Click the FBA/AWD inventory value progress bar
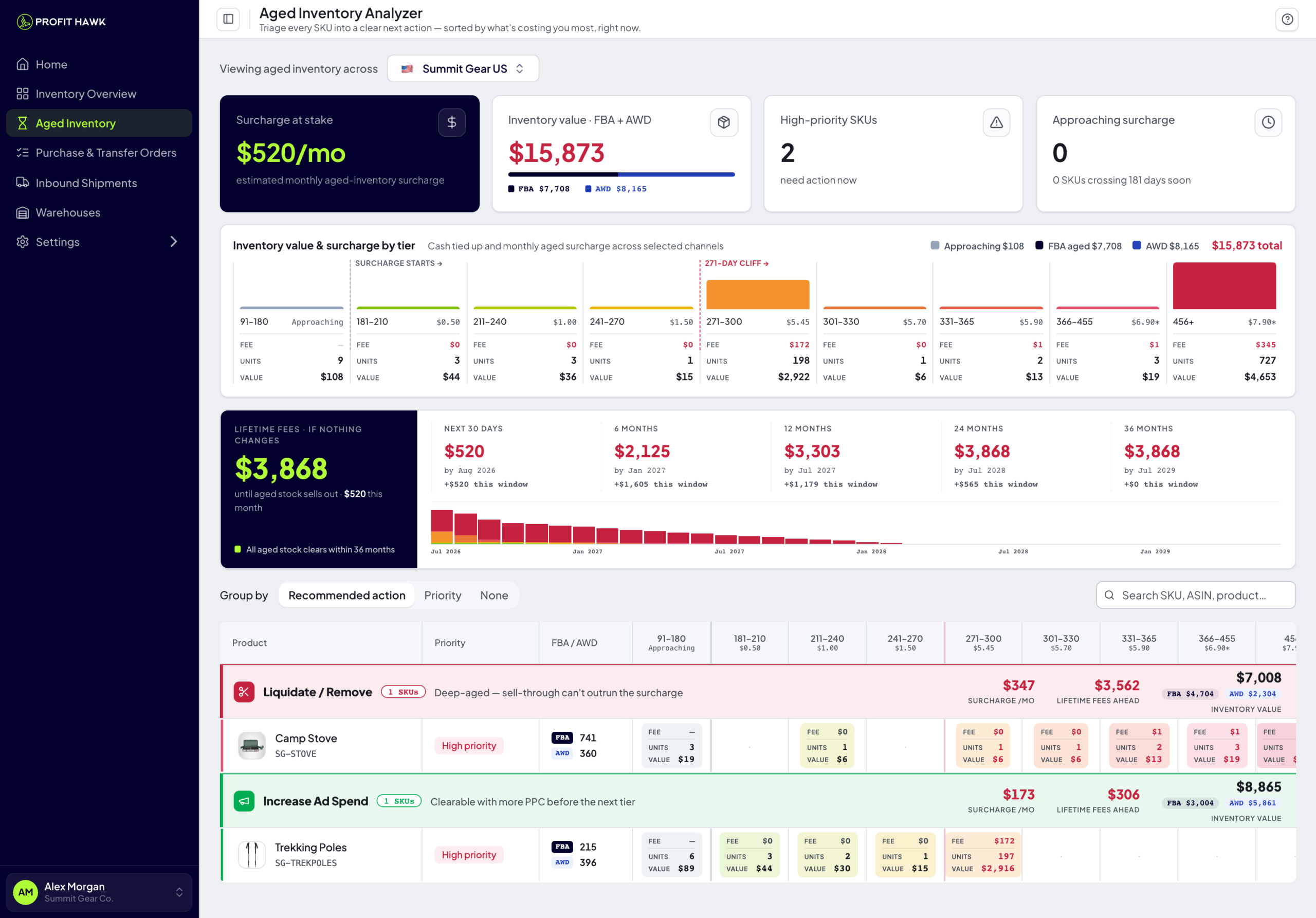This screenshot has width=1316, height=918. tap(622, 174)
